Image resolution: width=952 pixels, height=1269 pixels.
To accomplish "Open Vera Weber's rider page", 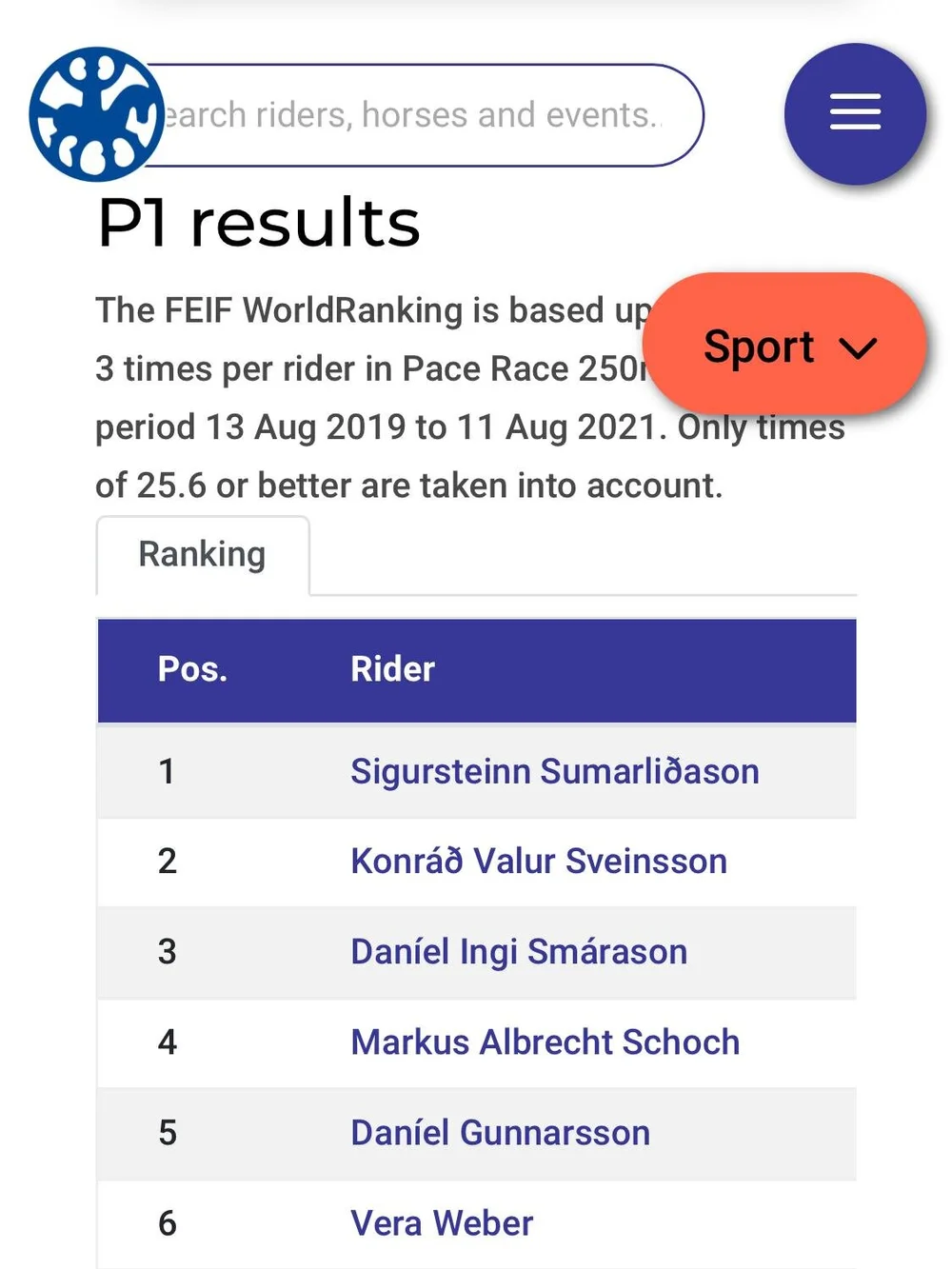I will point(442,1223).
